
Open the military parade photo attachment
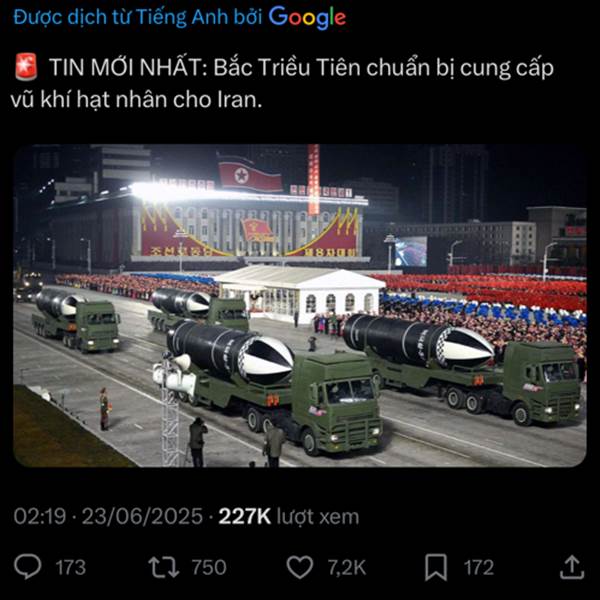coord(300,305)
